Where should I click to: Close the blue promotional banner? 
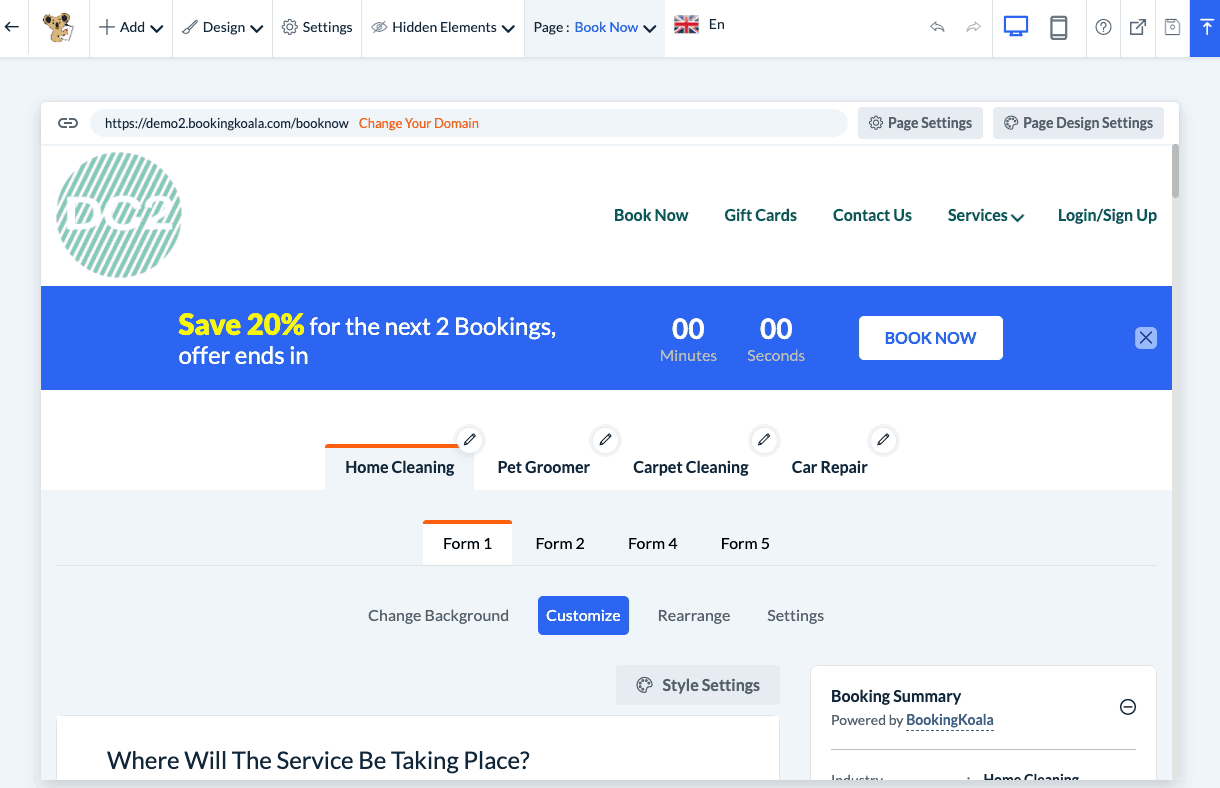pyautogui.click(x=1146, y=338)
